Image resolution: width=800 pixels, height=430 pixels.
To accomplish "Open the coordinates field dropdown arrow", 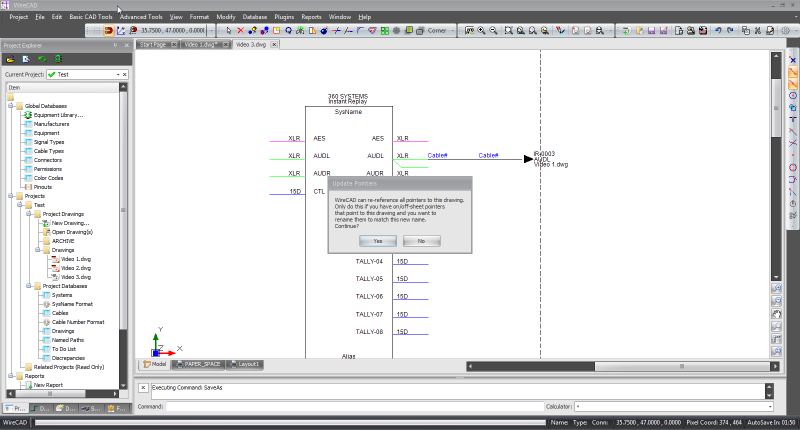I will tap(212, 31).
